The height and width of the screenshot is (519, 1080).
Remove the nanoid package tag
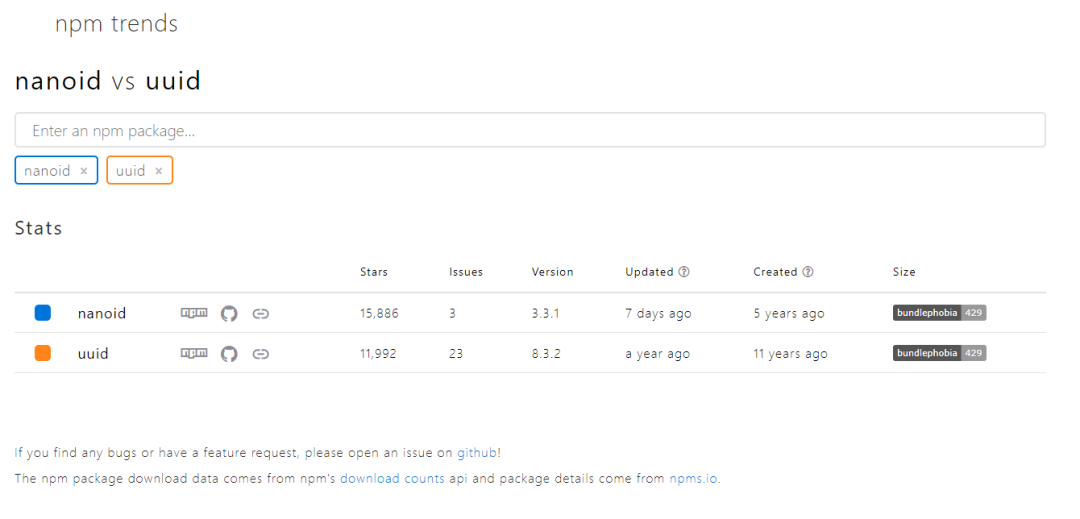click(x=84, y=171)
